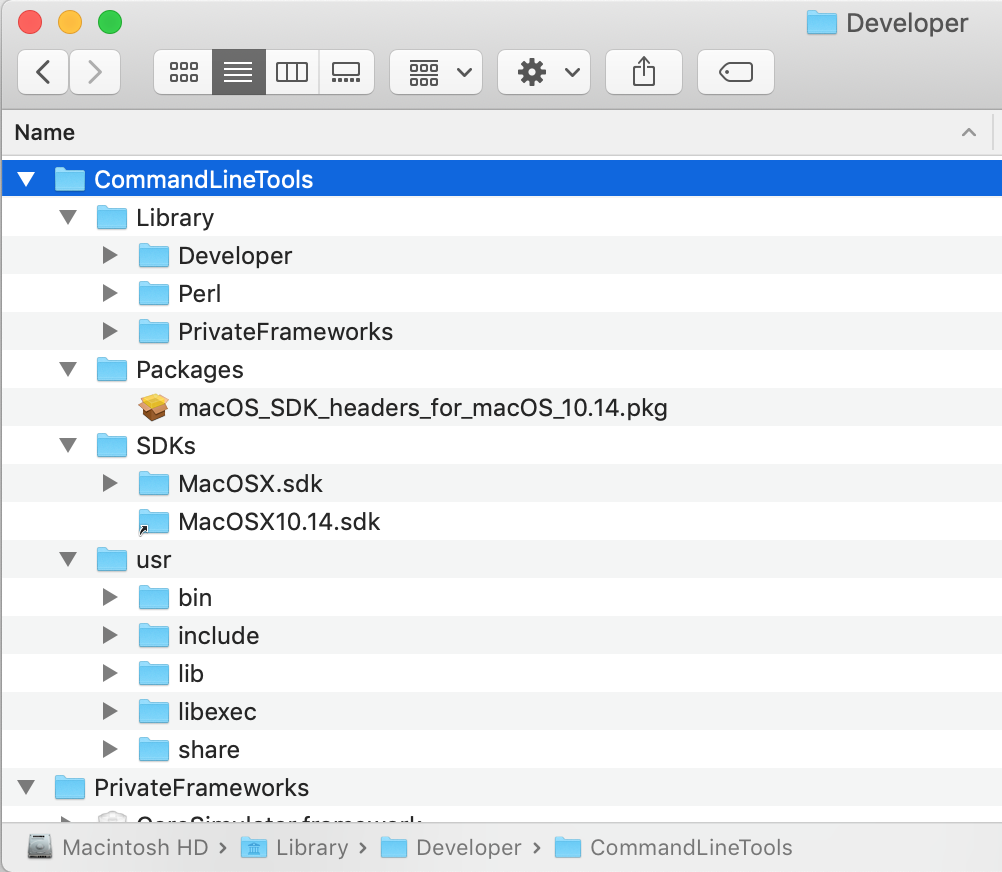Expand the bin folder under usr
Image resolution: width=1002 pixels, height=872 pixels.
pos(110,598)
